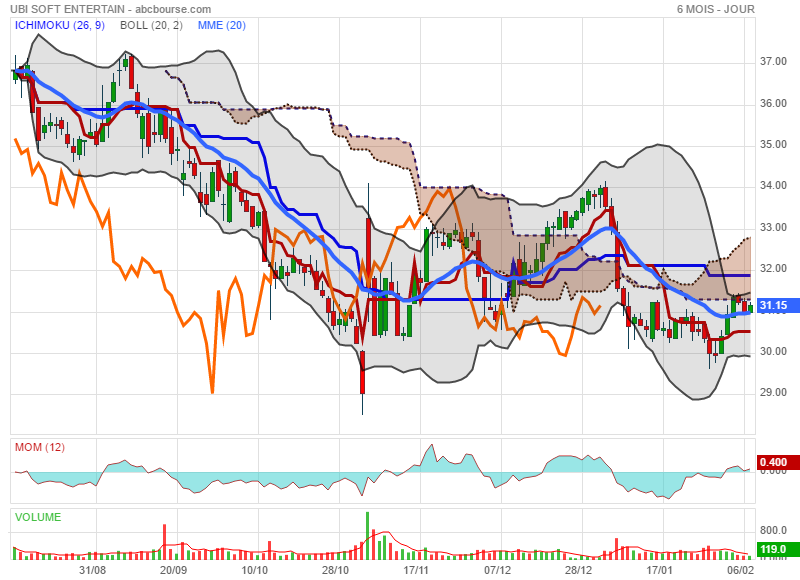Click the 17/01 date axis label
Viewport: 800px width, 580px height.
click(659, 570)
